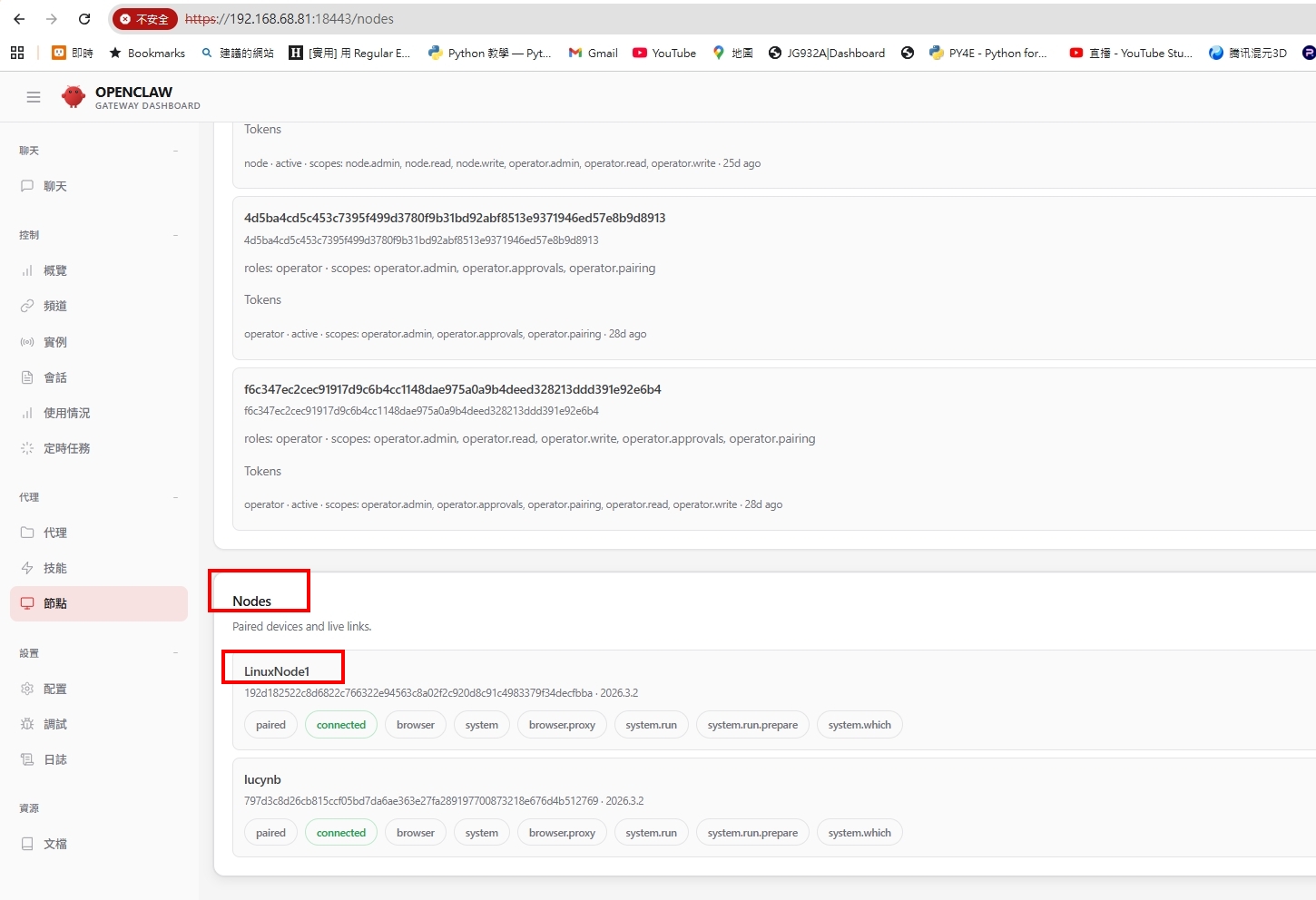Image resolution: width=1316 pixels, height=900 pixels.
Task: Reload the page in the browser
Action: point(84,19)
